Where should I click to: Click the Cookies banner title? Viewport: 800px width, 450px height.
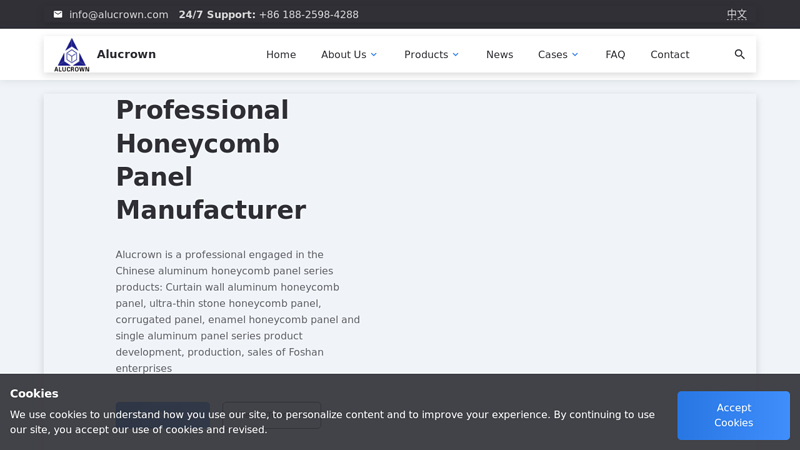point(34,393)
